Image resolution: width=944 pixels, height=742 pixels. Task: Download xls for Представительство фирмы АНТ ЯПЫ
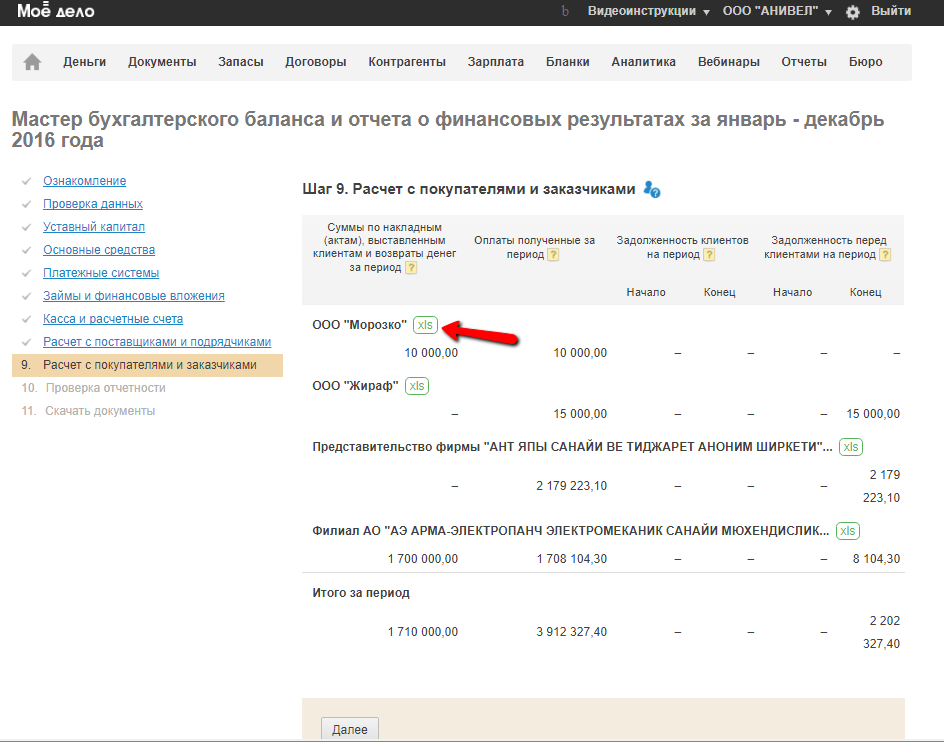click(x=850, y=447)
